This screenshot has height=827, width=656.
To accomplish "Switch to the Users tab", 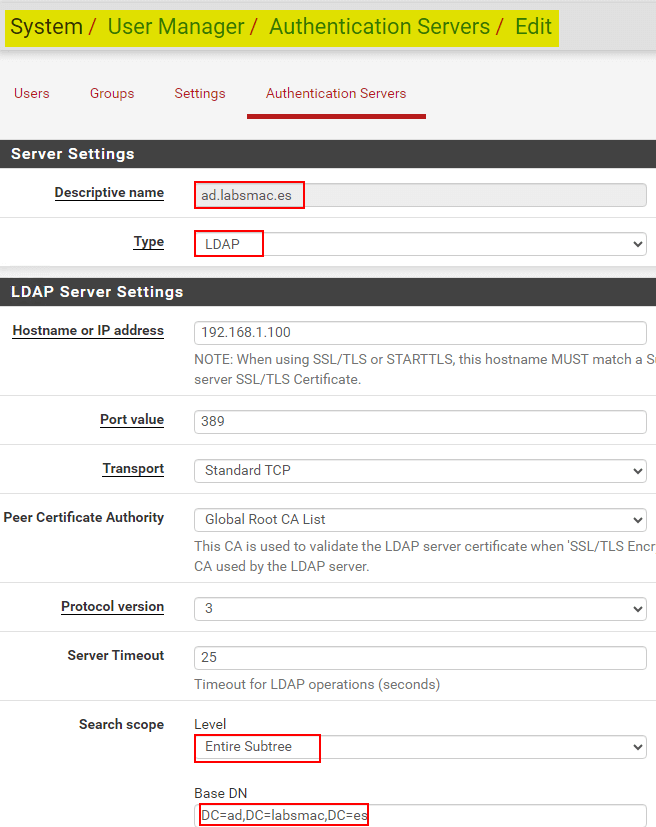I will point(32,93).
